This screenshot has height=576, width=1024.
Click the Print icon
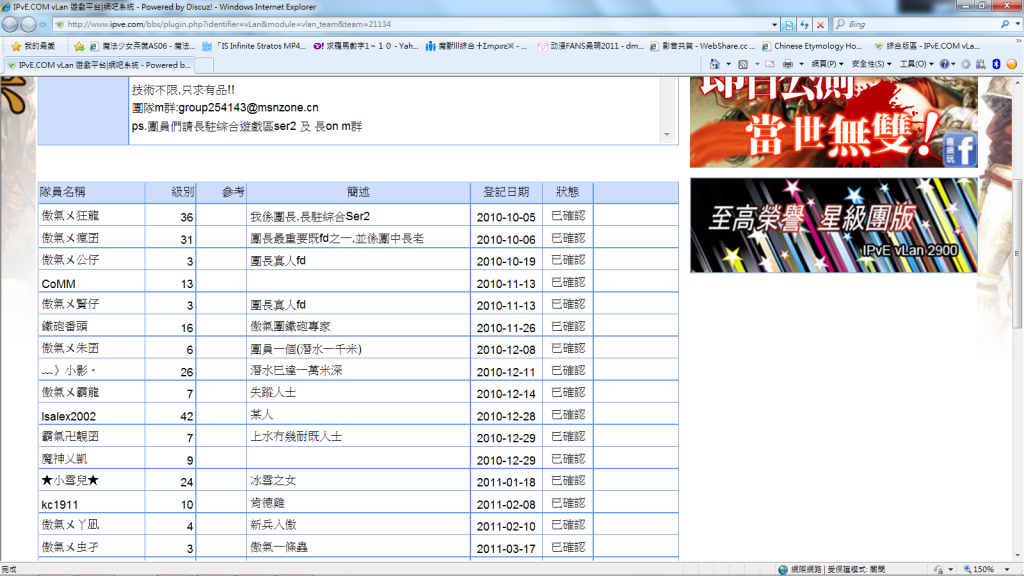tap(787, 65)
